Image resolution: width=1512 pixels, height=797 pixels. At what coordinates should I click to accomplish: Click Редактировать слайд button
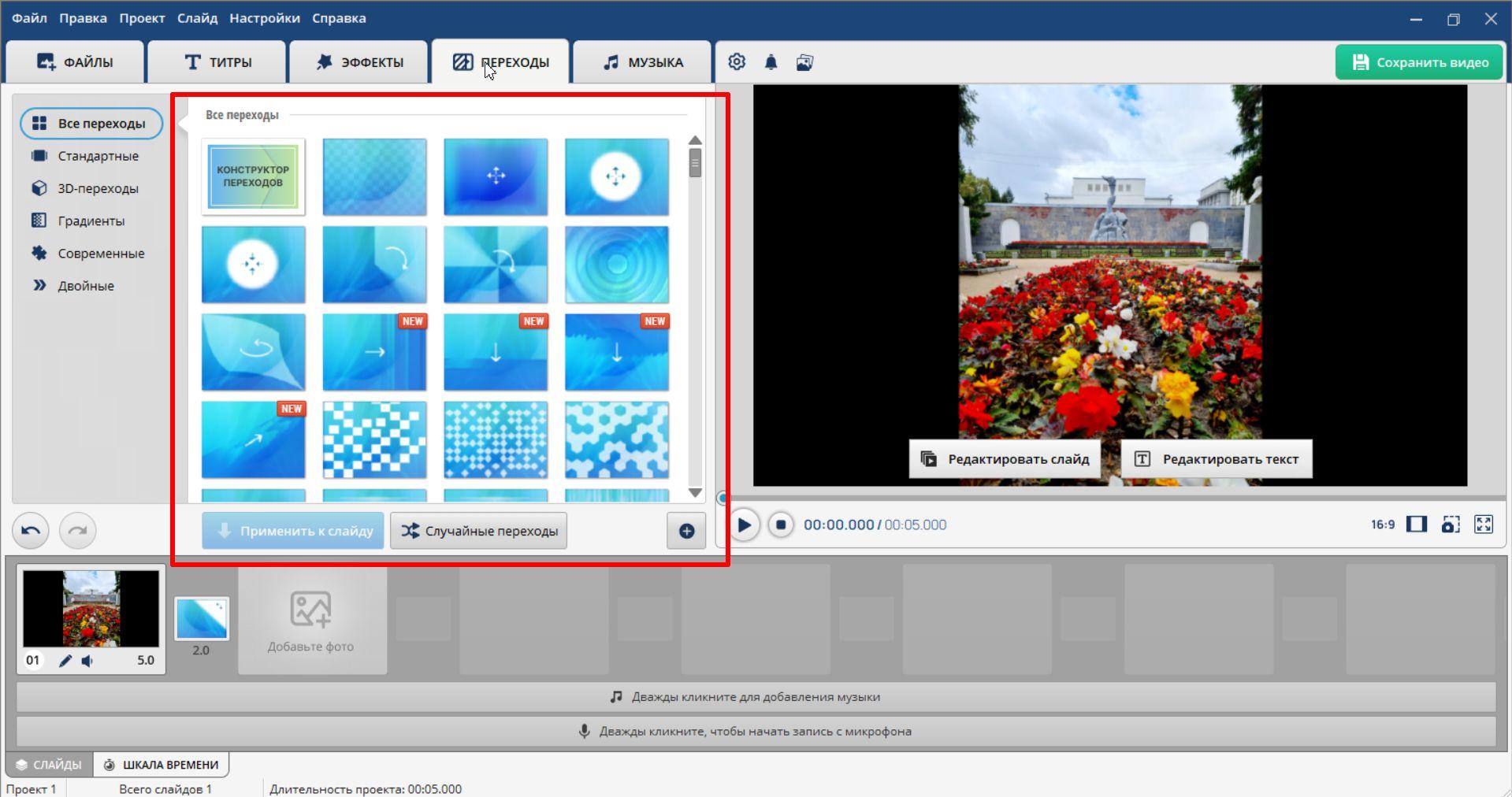(x=1005, y=459)
